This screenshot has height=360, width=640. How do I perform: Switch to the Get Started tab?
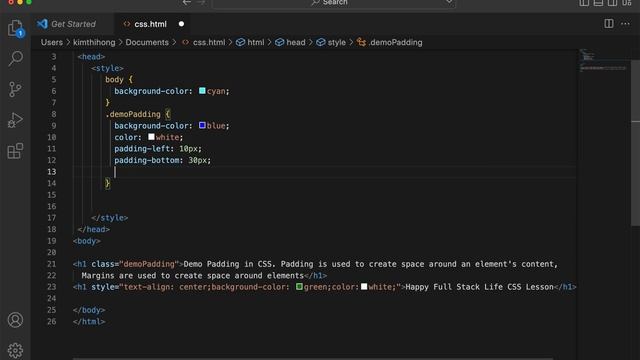point(73,24)
